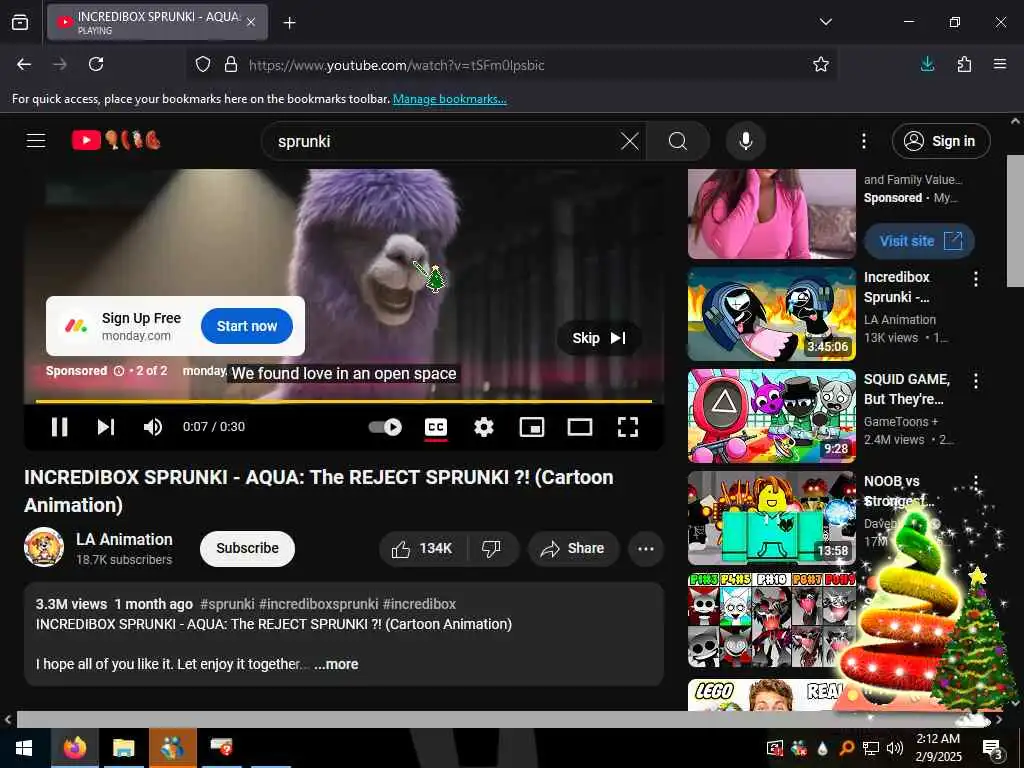Bookmark this page with star icon

pyautogui.click(x=821, y=64)
